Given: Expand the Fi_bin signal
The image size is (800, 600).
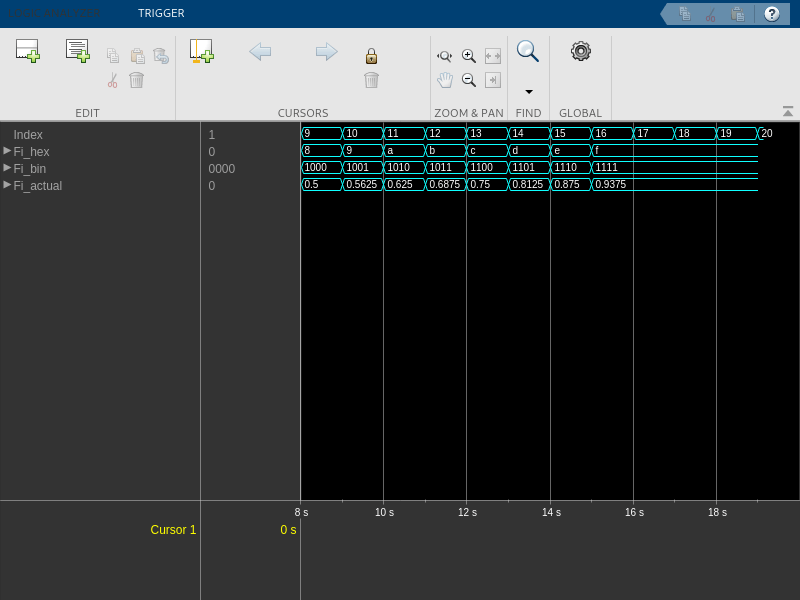Looking at the screenshot, I should click(7, 167).
